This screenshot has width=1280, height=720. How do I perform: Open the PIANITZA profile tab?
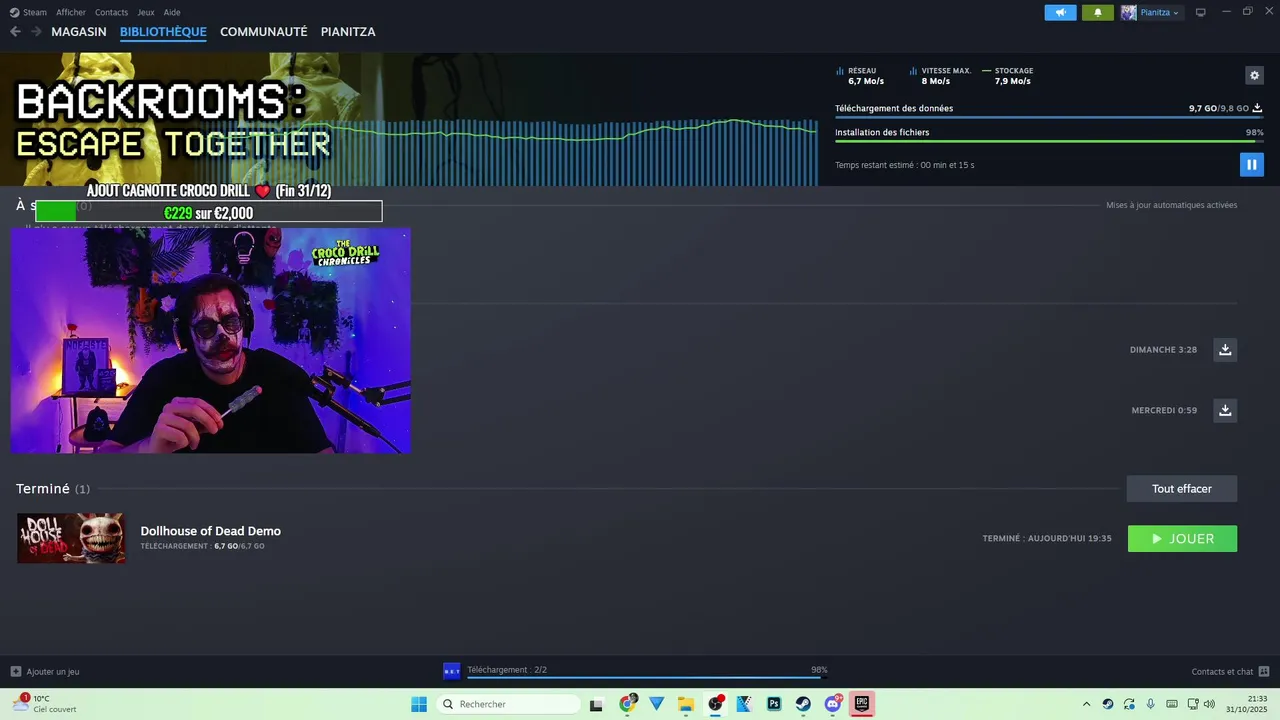(348, 32)
